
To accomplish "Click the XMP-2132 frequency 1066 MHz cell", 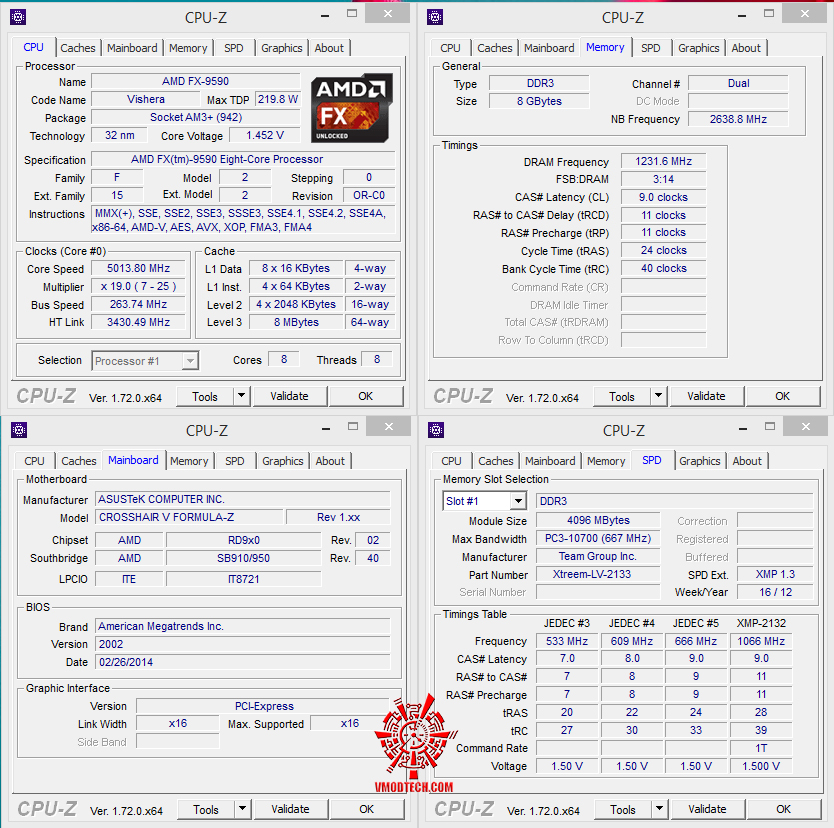I will (x=761, y=641).
